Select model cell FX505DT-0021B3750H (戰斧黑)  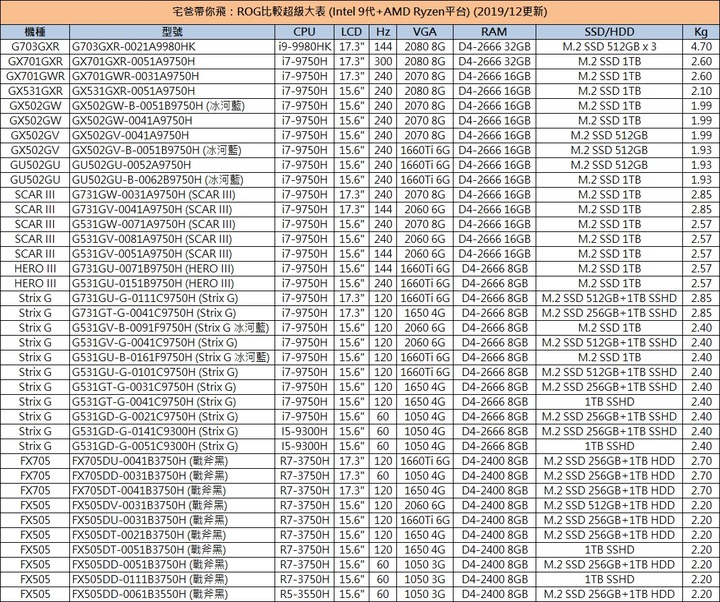pyautogui.click(x=172, y=535)
